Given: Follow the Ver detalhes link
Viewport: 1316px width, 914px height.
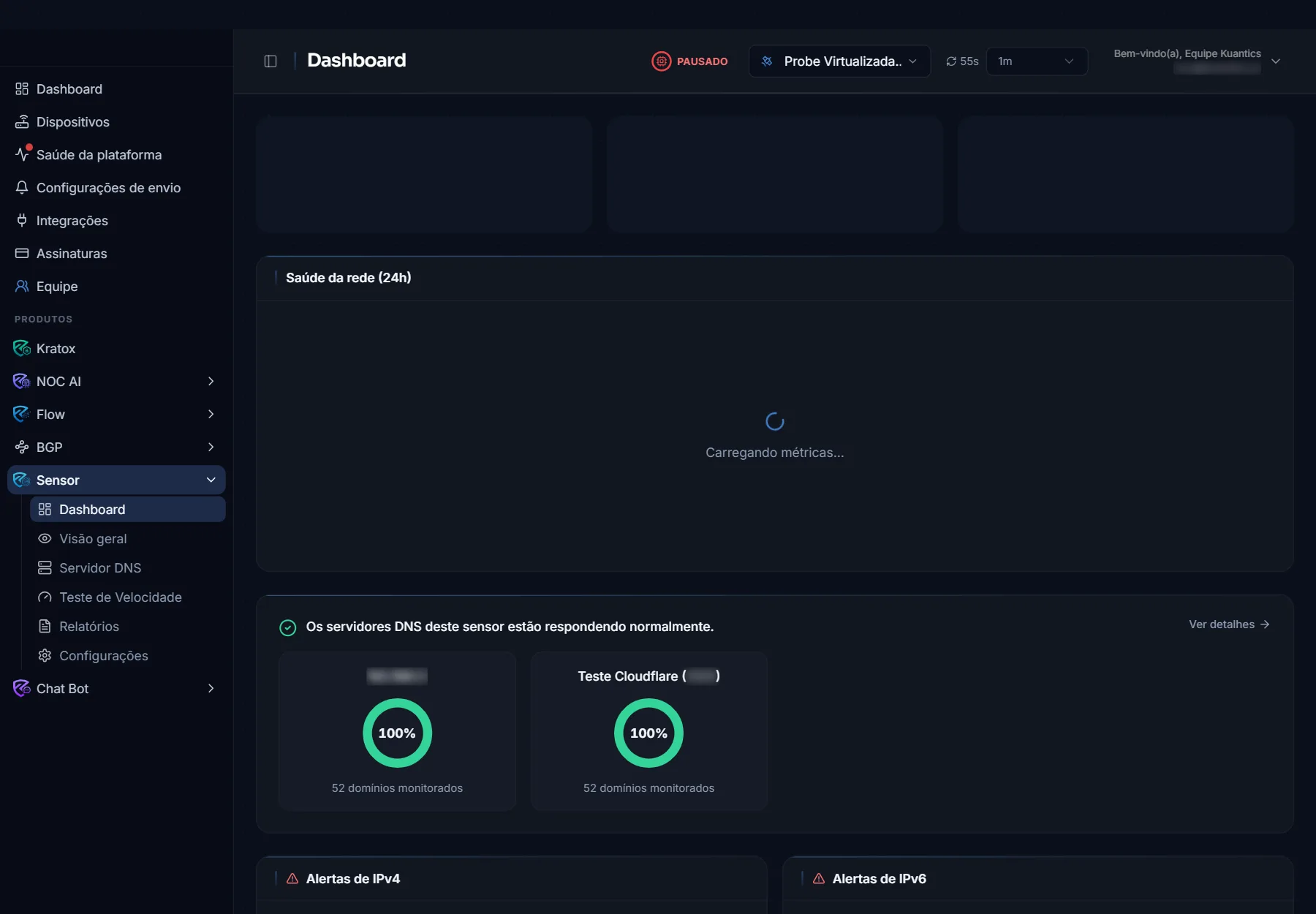Looking at the screenshot, I should pos(1229,624).
